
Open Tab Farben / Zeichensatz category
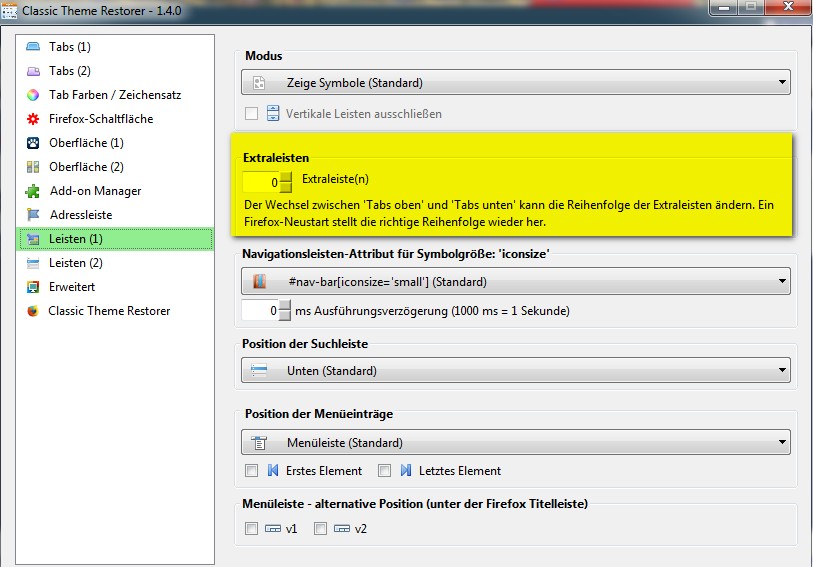click(x=115, y=95)
